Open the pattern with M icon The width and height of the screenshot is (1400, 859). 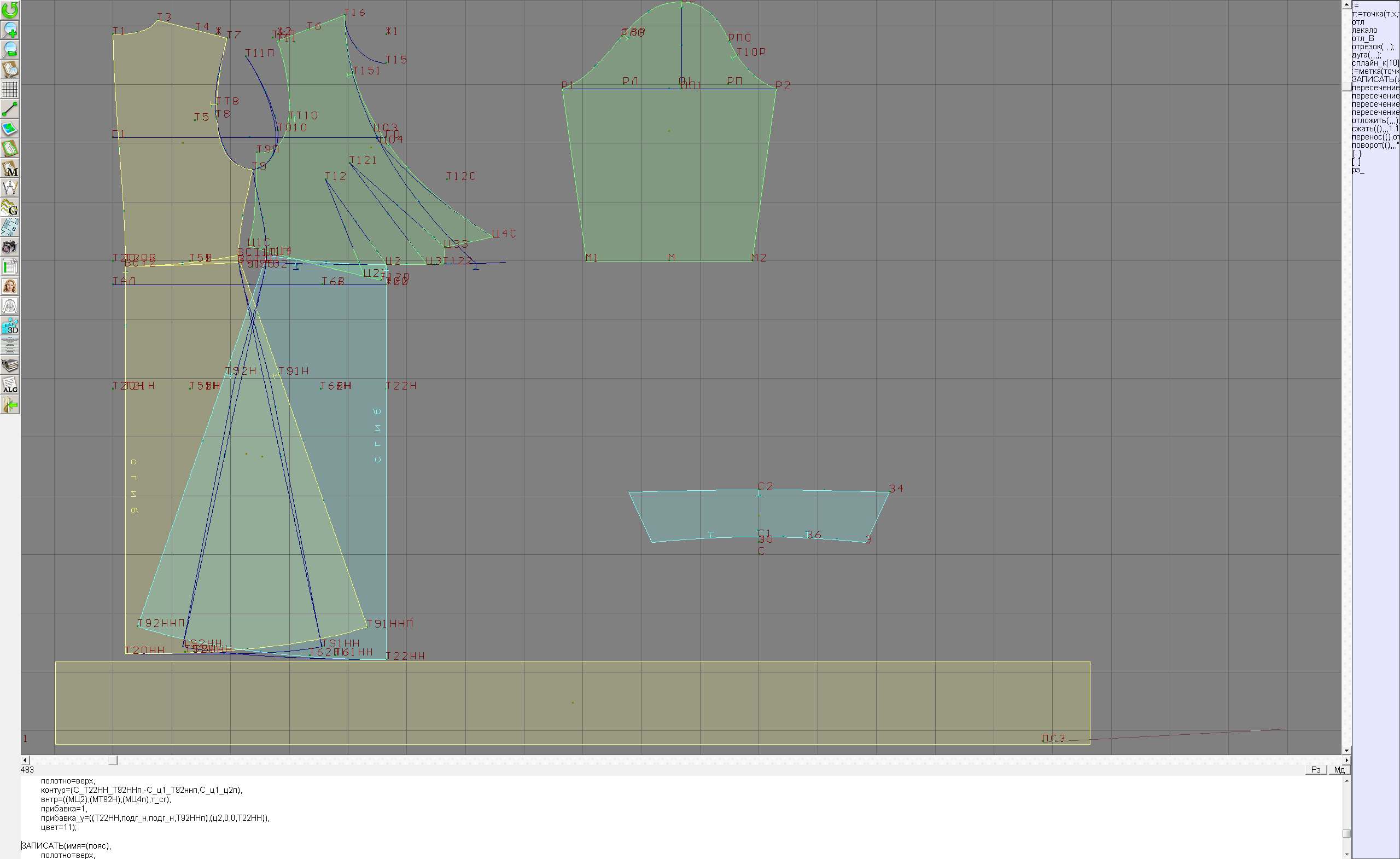coord(10,169)
